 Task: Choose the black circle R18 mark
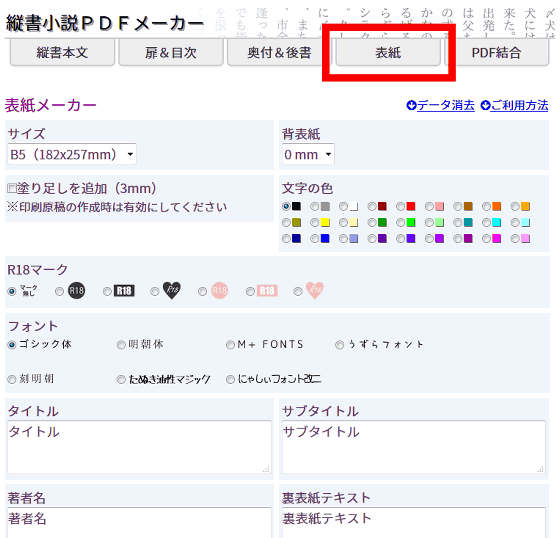[59, 291]
